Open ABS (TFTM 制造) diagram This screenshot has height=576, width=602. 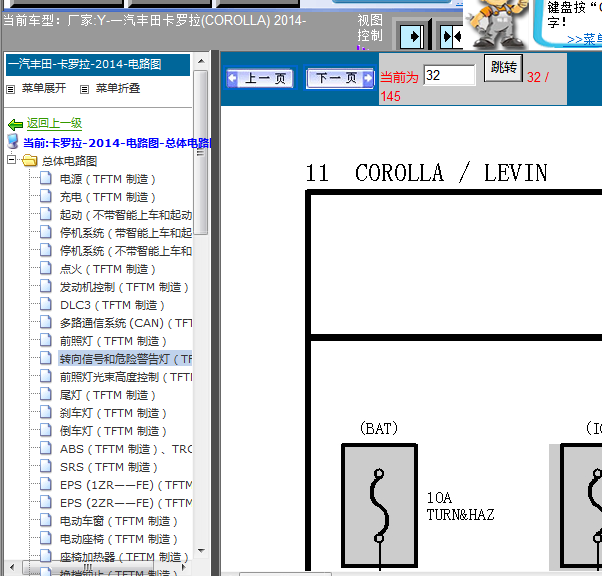126,449
